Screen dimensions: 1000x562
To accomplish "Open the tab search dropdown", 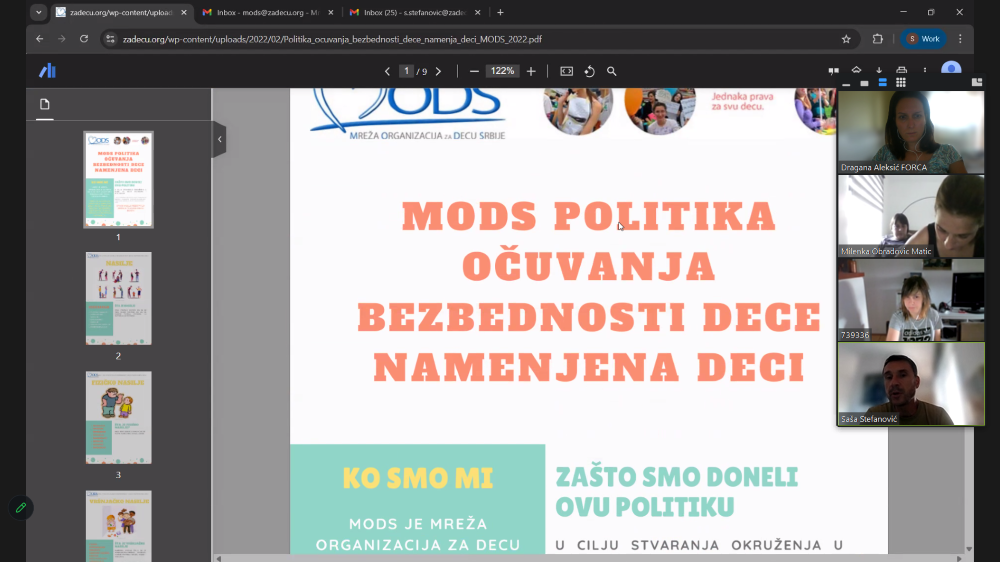I will [39, 12].
